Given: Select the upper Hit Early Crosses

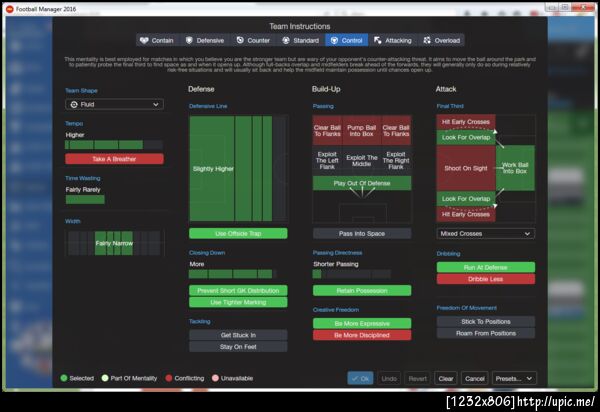Looking at the screenshot, I should [466, 122].
